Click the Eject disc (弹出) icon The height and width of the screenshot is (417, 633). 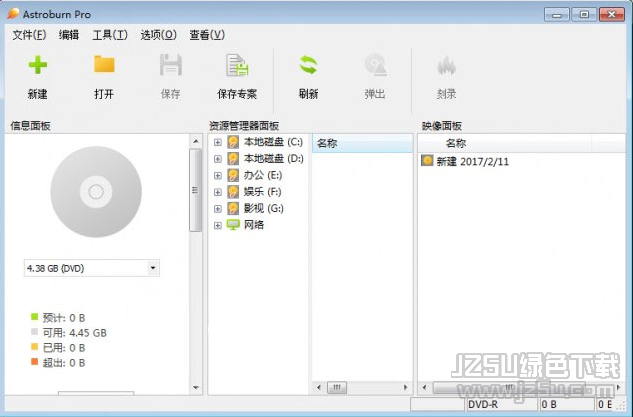[x=375, y=65]
